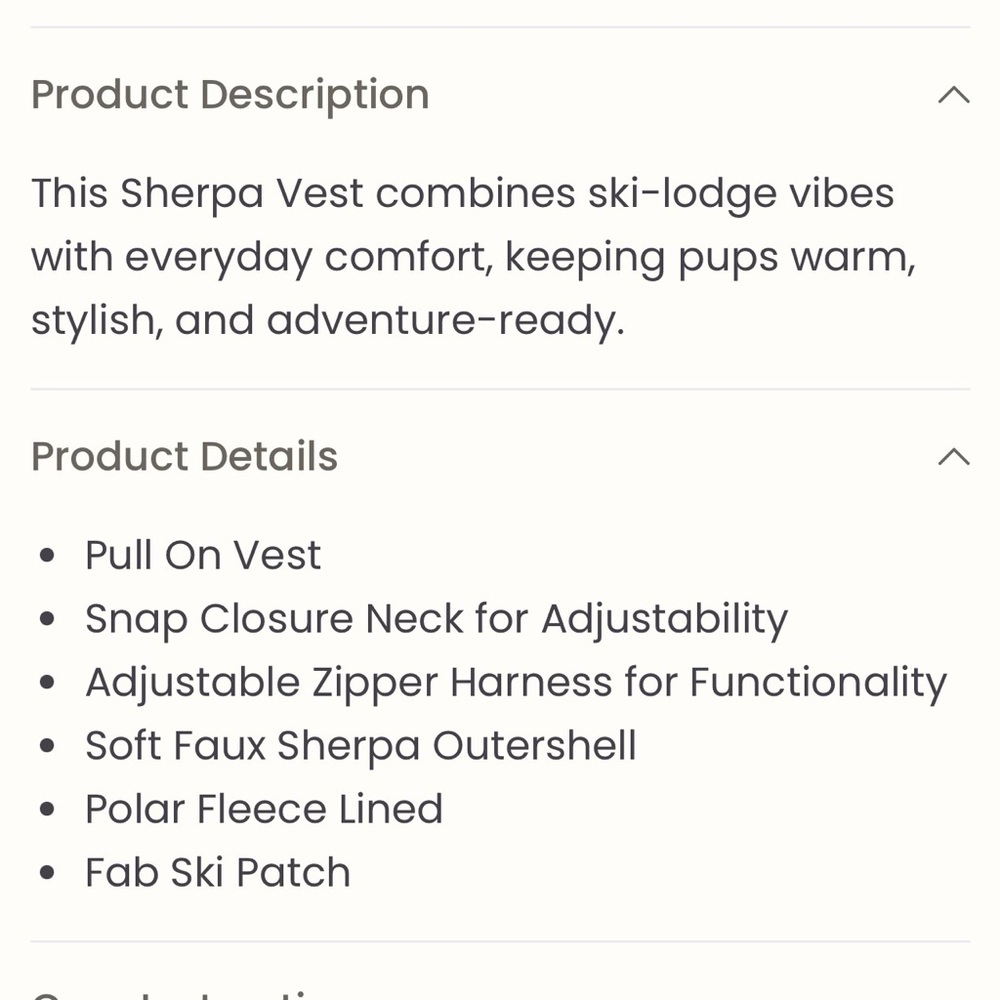Select the Fab Ski Patch item

[218, 872]
